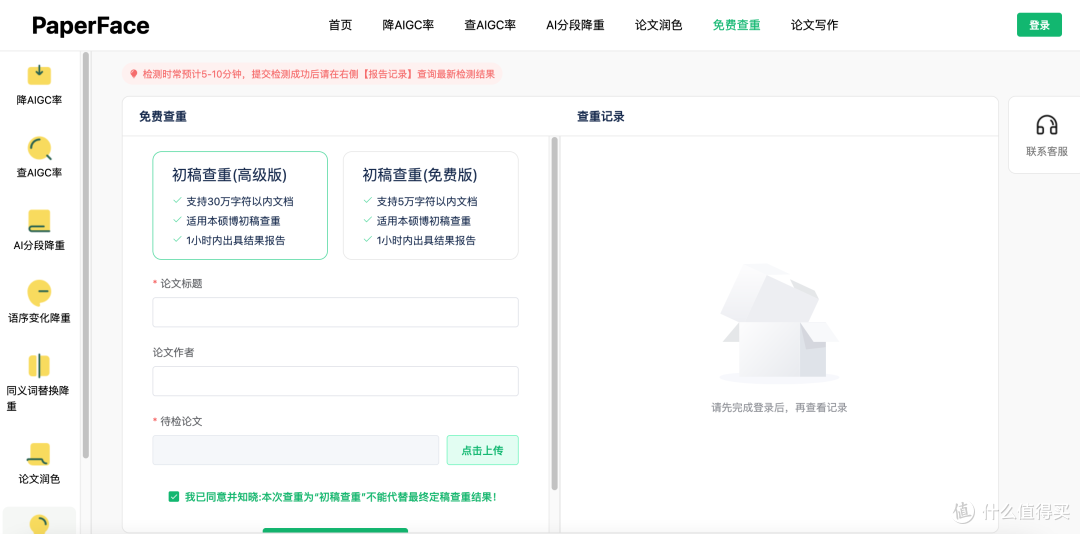Select the 初稿查重(免费版) plan card
Screen dimensions: 1080x534
pos(430,205)
